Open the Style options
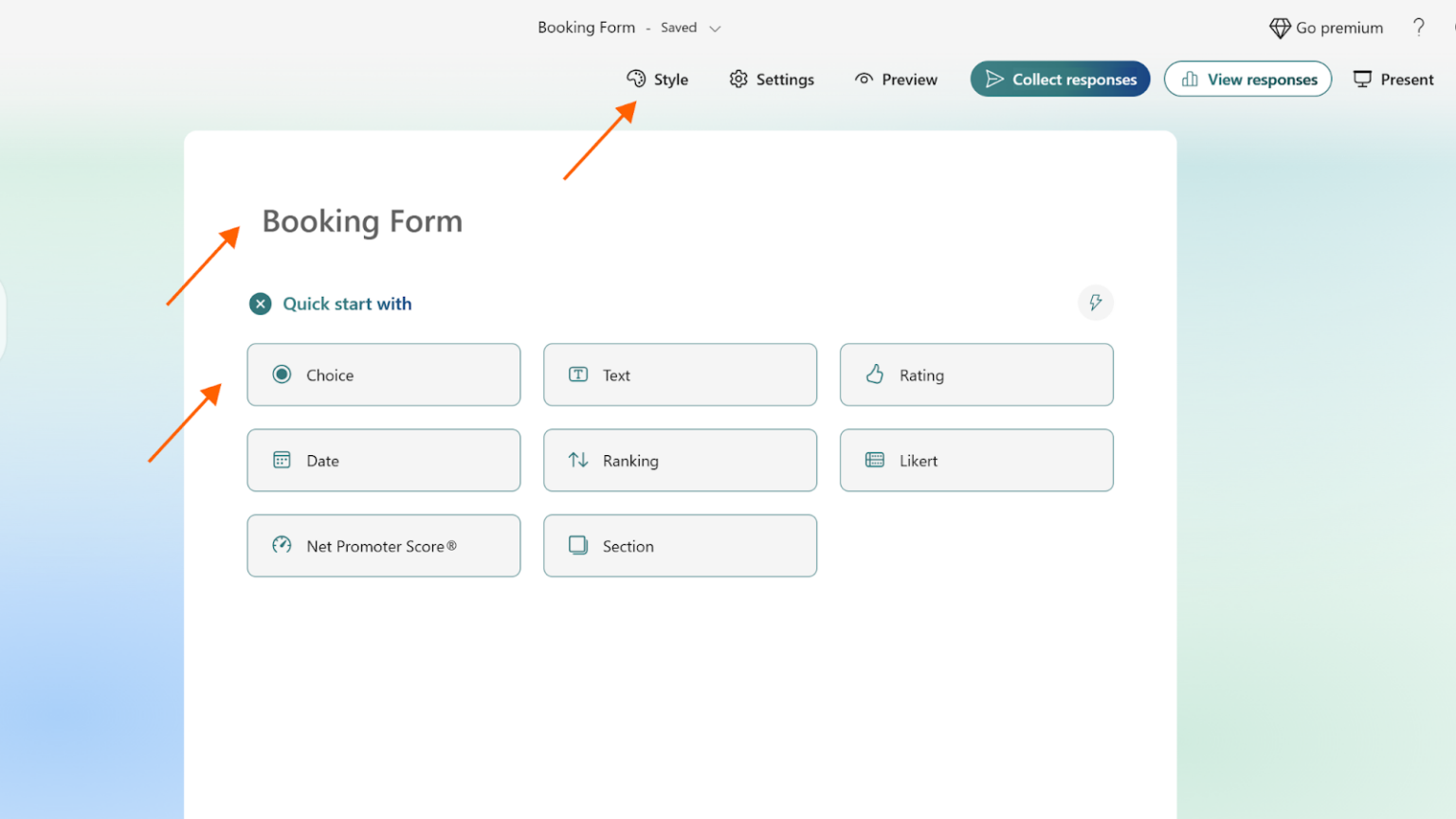Screen dimensions: 1456x819 pyautogui.click(x=658, y=79)
